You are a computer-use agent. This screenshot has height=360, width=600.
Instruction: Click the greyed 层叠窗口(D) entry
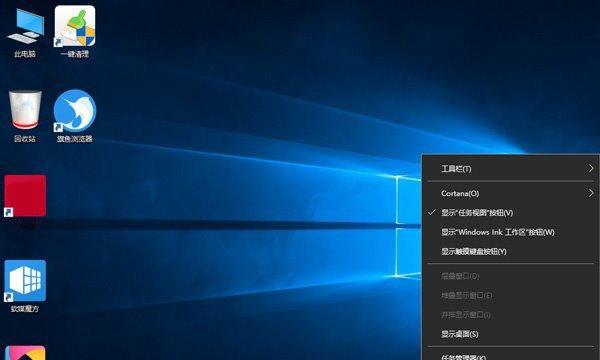pyautogui.click(x=511, y=276)
